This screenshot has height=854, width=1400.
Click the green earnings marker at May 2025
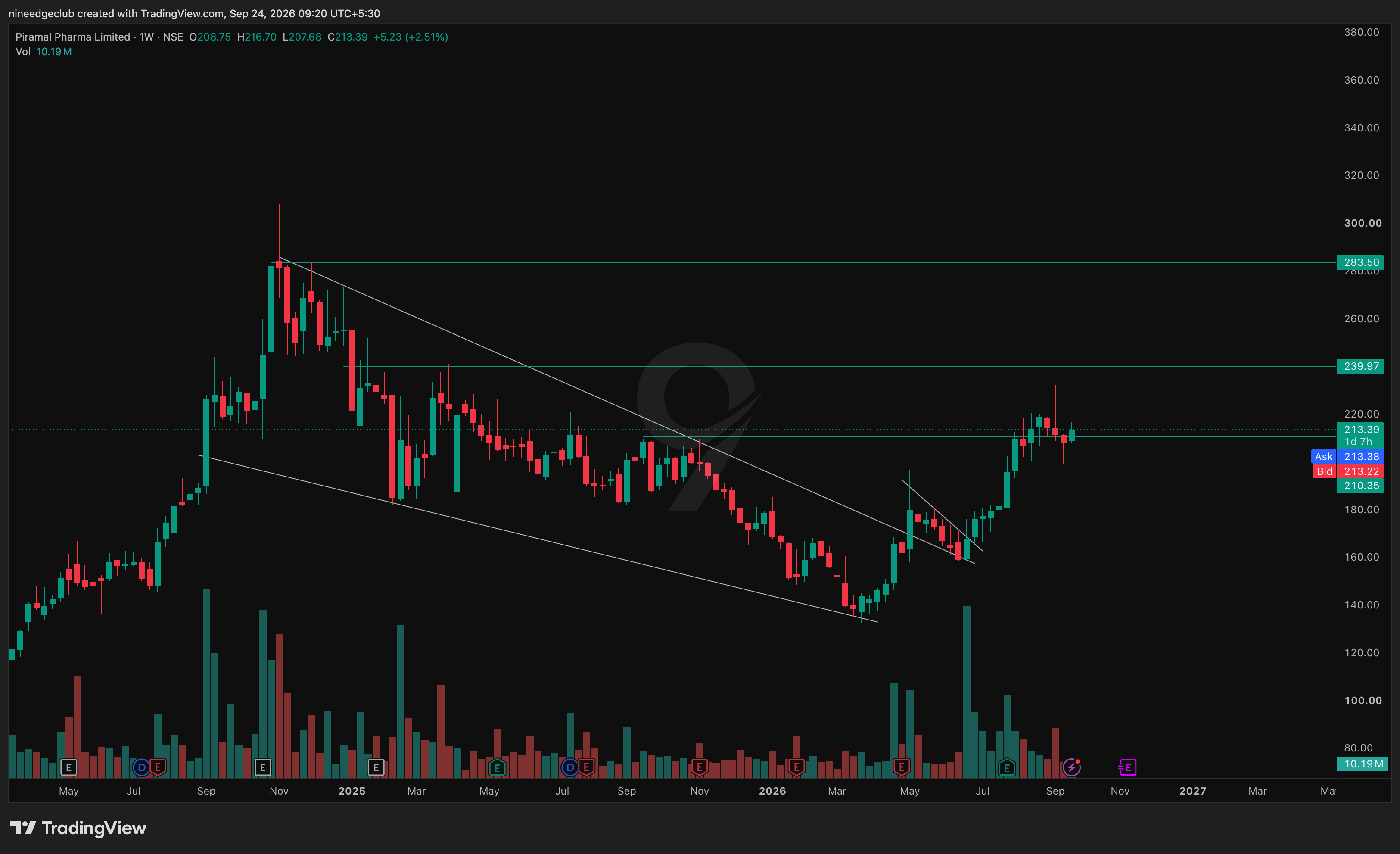click(x=497, y=768)
